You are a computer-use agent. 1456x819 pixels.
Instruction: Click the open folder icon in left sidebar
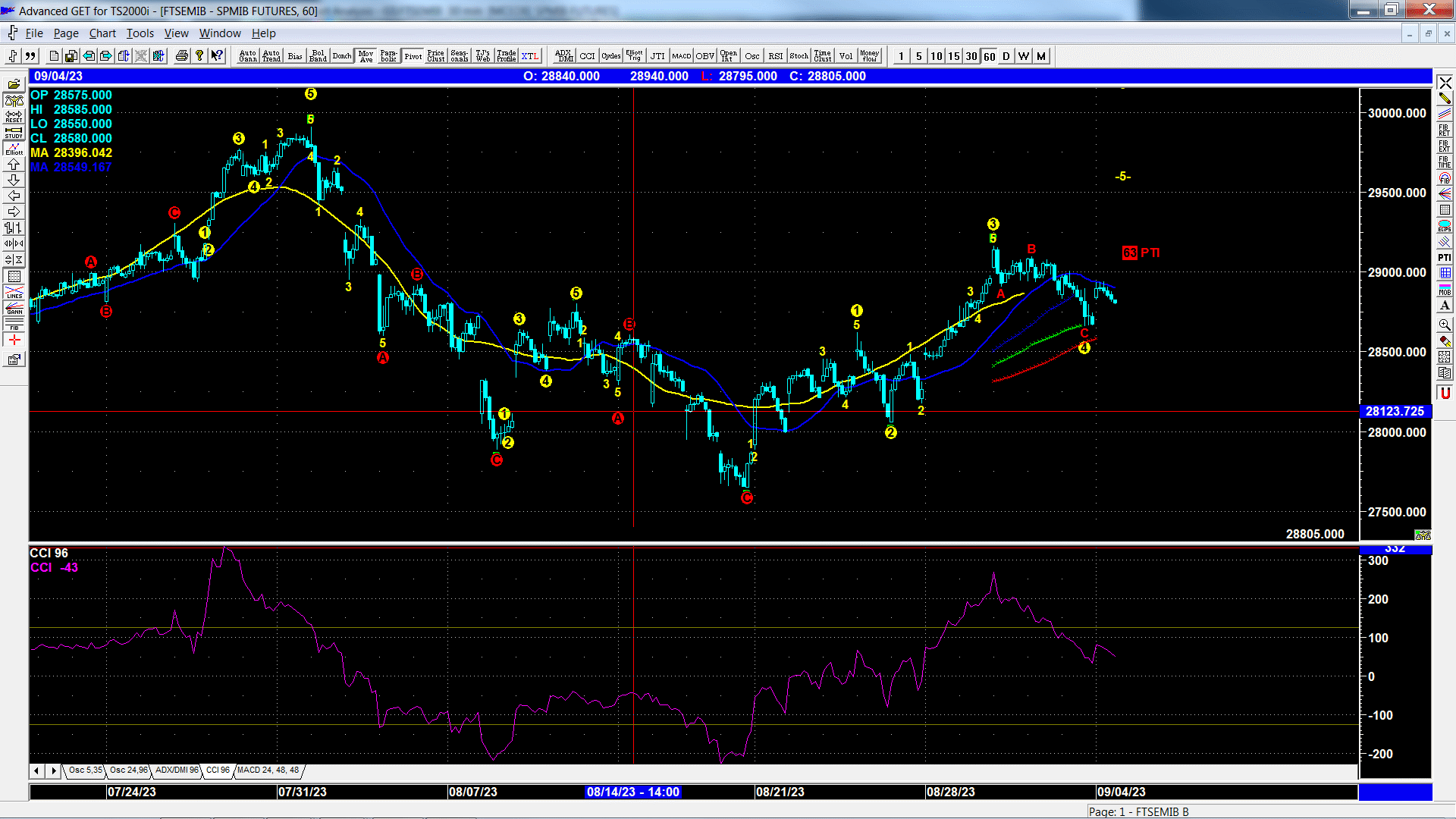click(x=14, y=84)
